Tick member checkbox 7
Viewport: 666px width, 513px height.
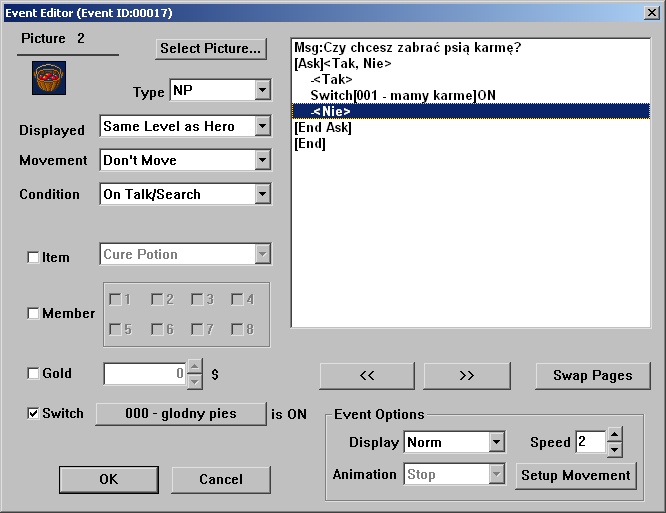coord(197,329)
